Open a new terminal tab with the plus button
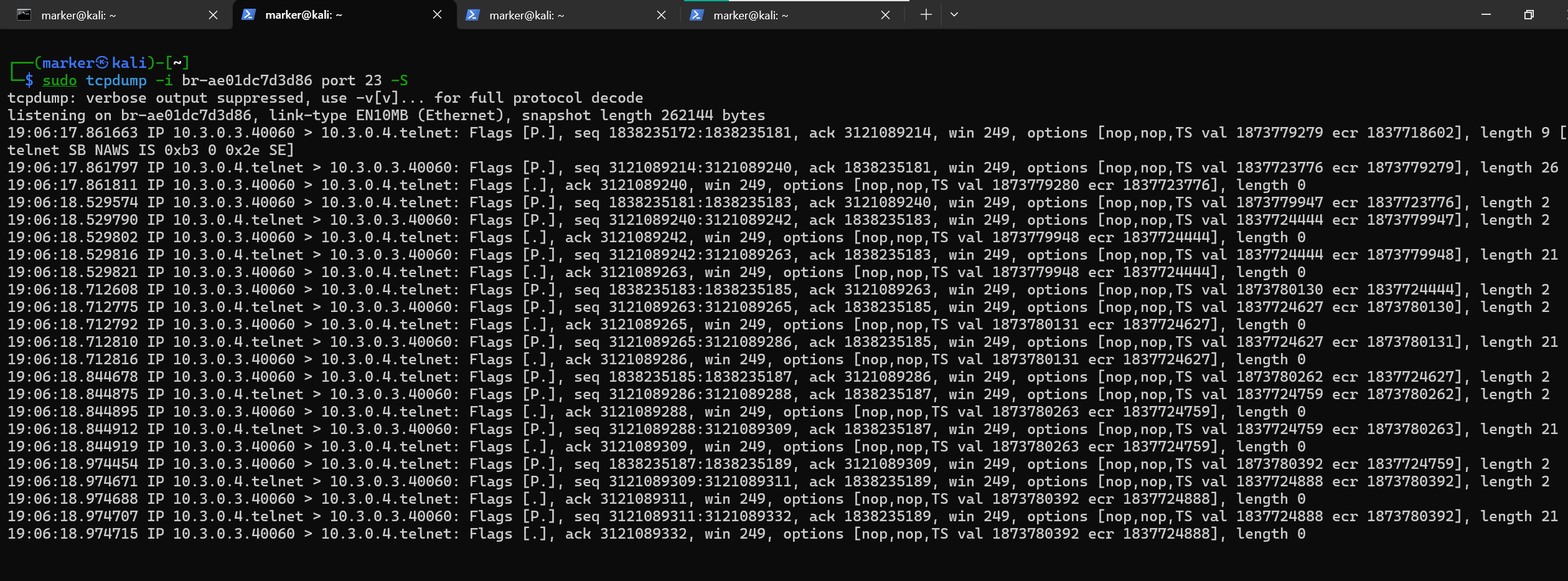This screenshot has height=581, width=1568. click(x=926, y=15)
